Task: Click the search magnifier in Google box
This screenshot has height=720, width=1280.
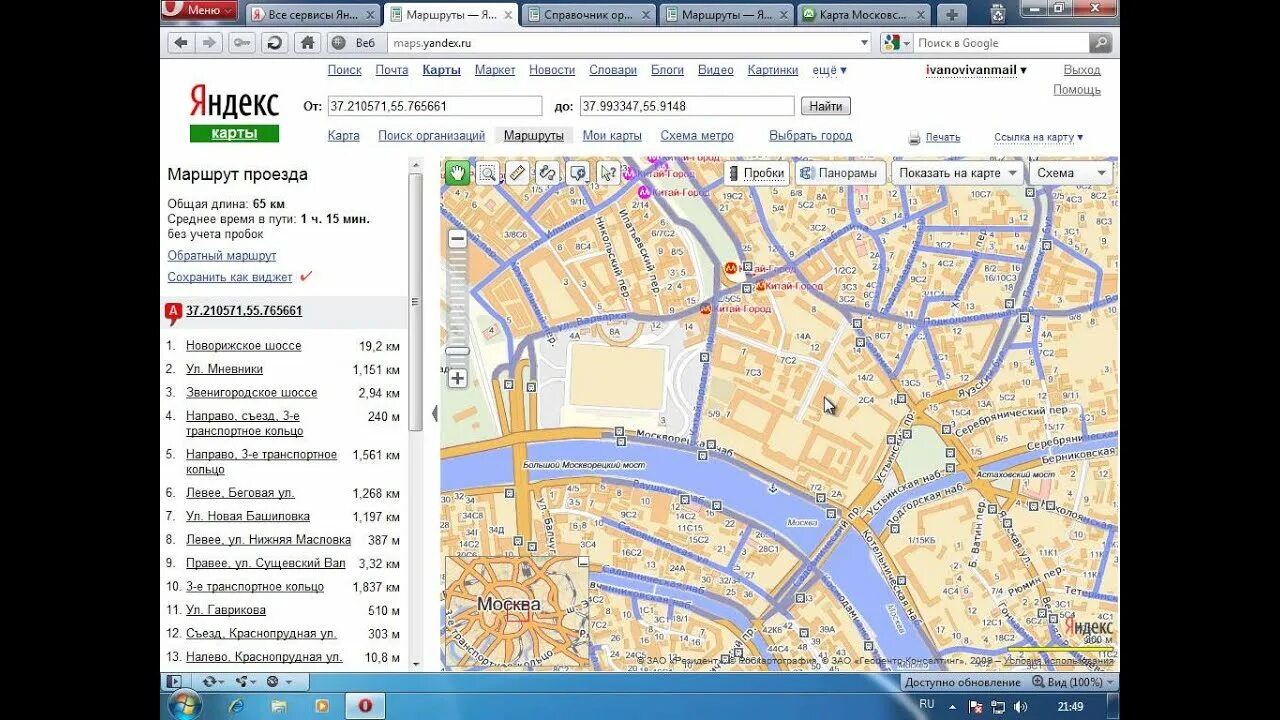Action: click(x=1101, y=43)
